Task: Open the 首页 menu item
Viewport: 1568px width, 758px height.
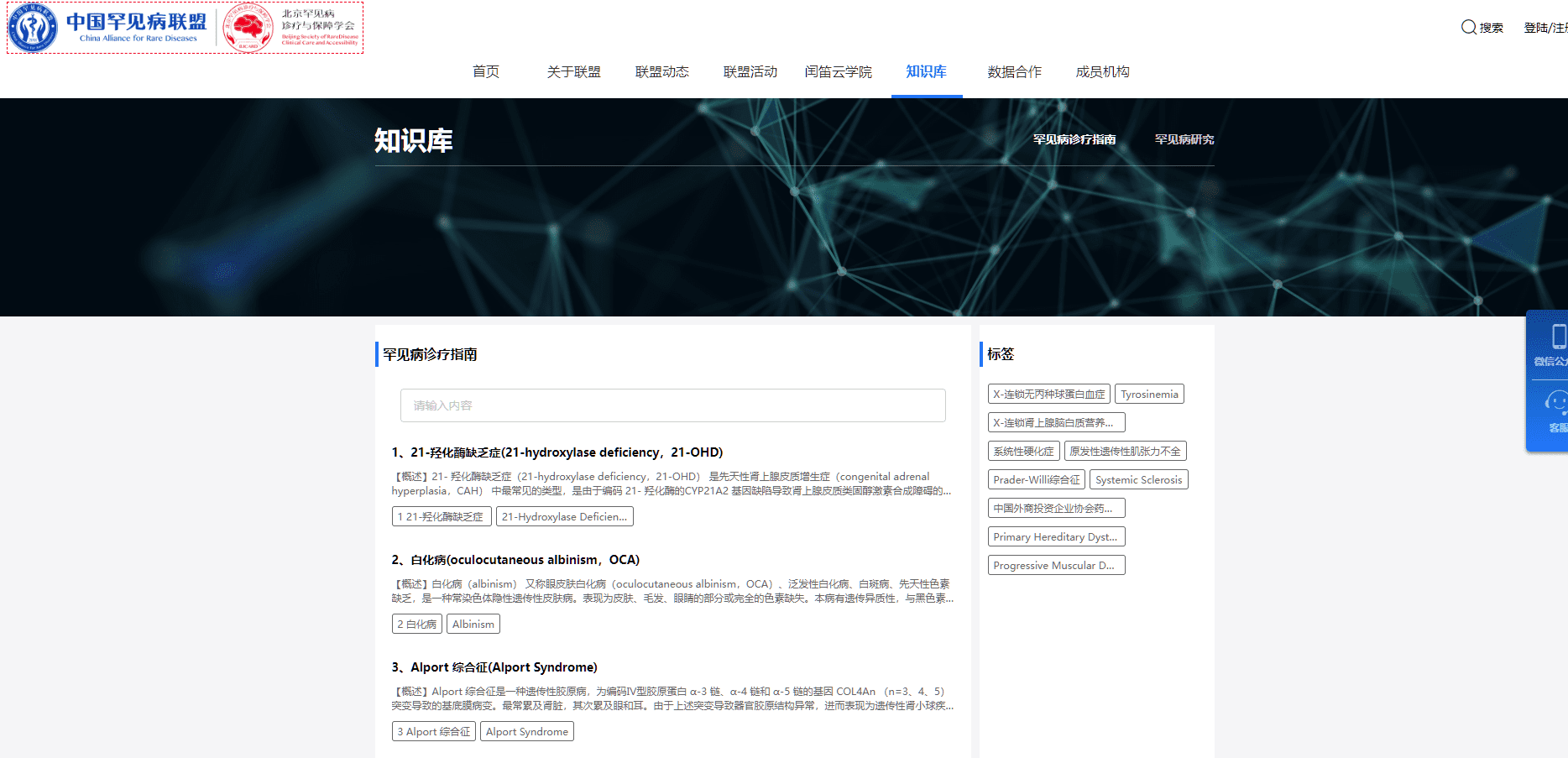Action: click(x=486, y=72)
